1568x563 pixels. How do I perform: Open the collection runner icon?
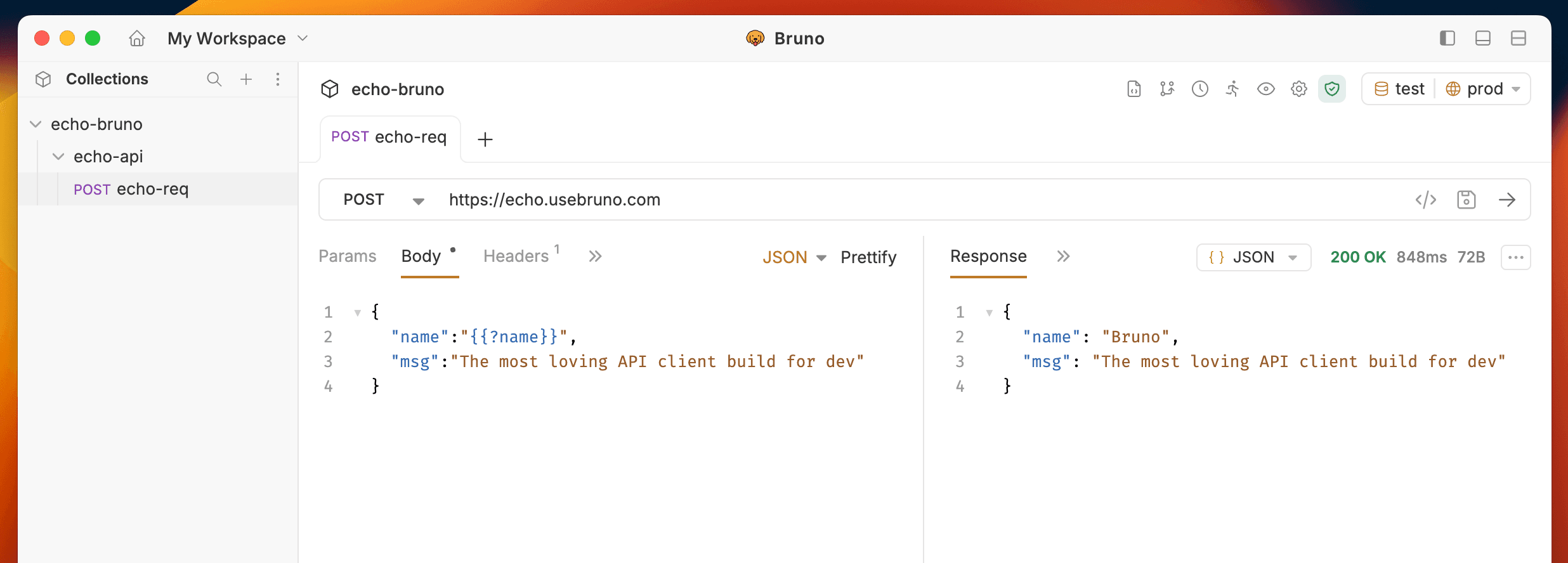click(1232, 89)
